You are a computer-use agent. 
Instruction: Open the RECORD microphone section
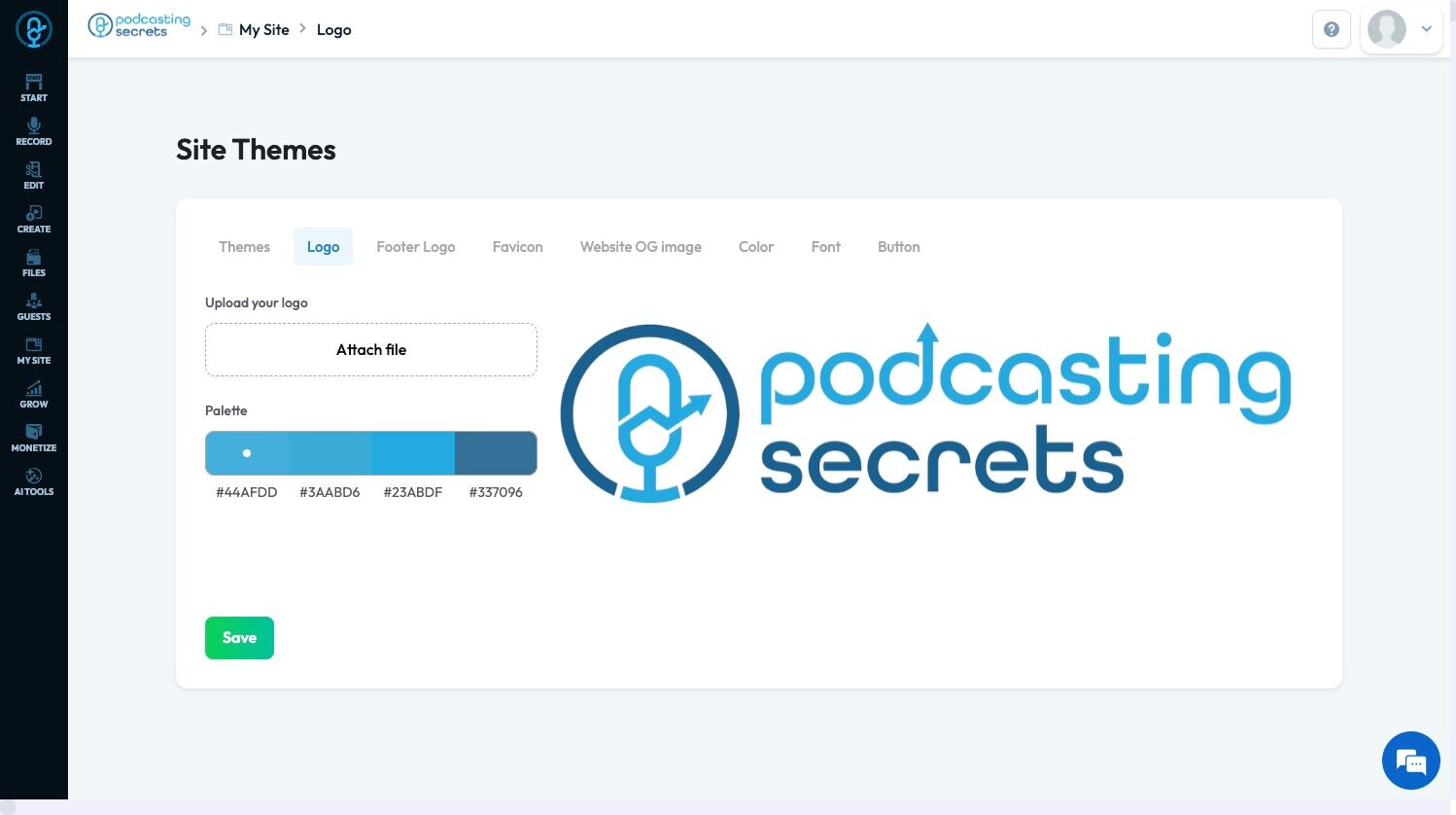[34, 132]
